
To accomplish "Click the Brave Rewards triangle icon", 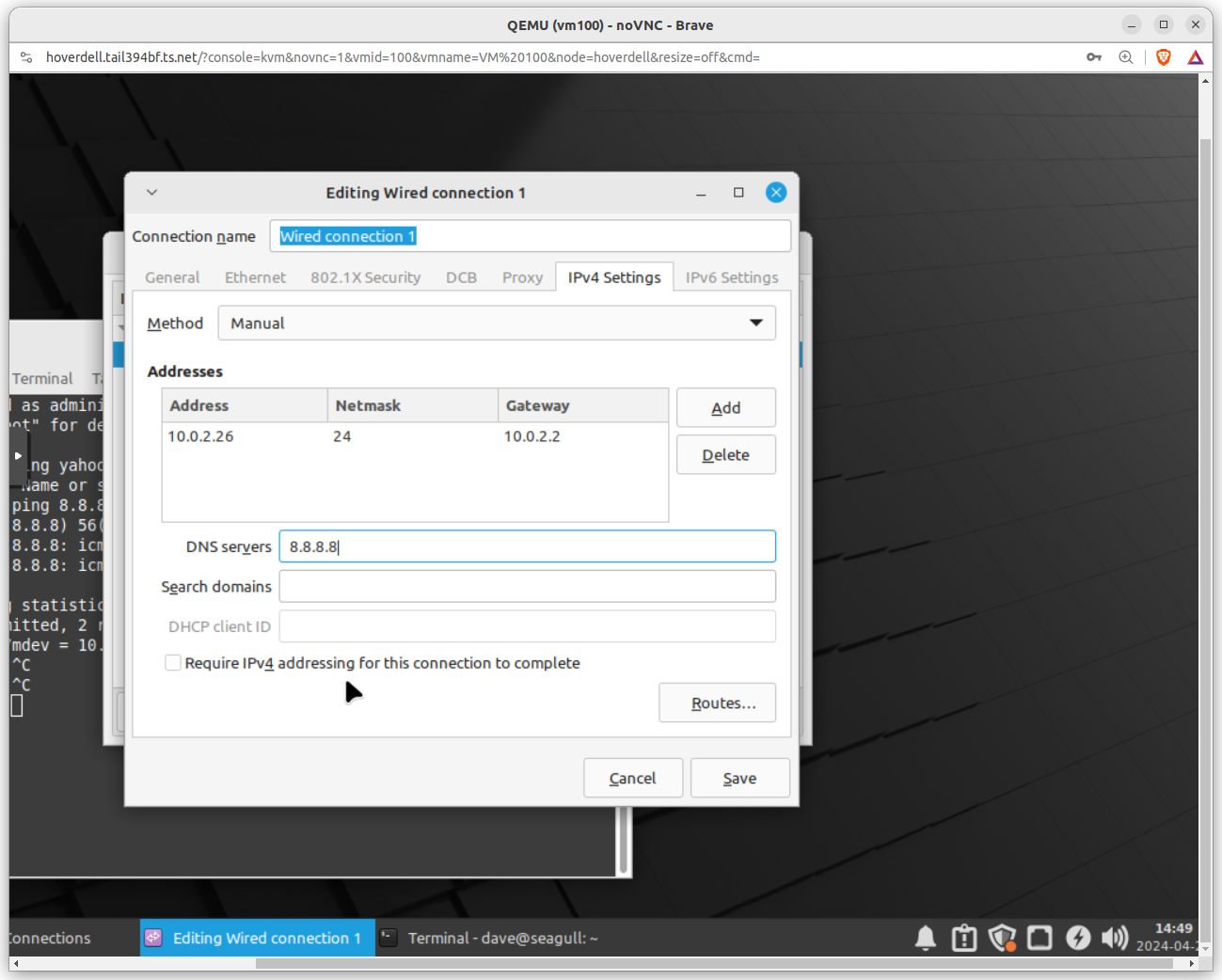I will pyautogui.click(x=1196, y=57).
